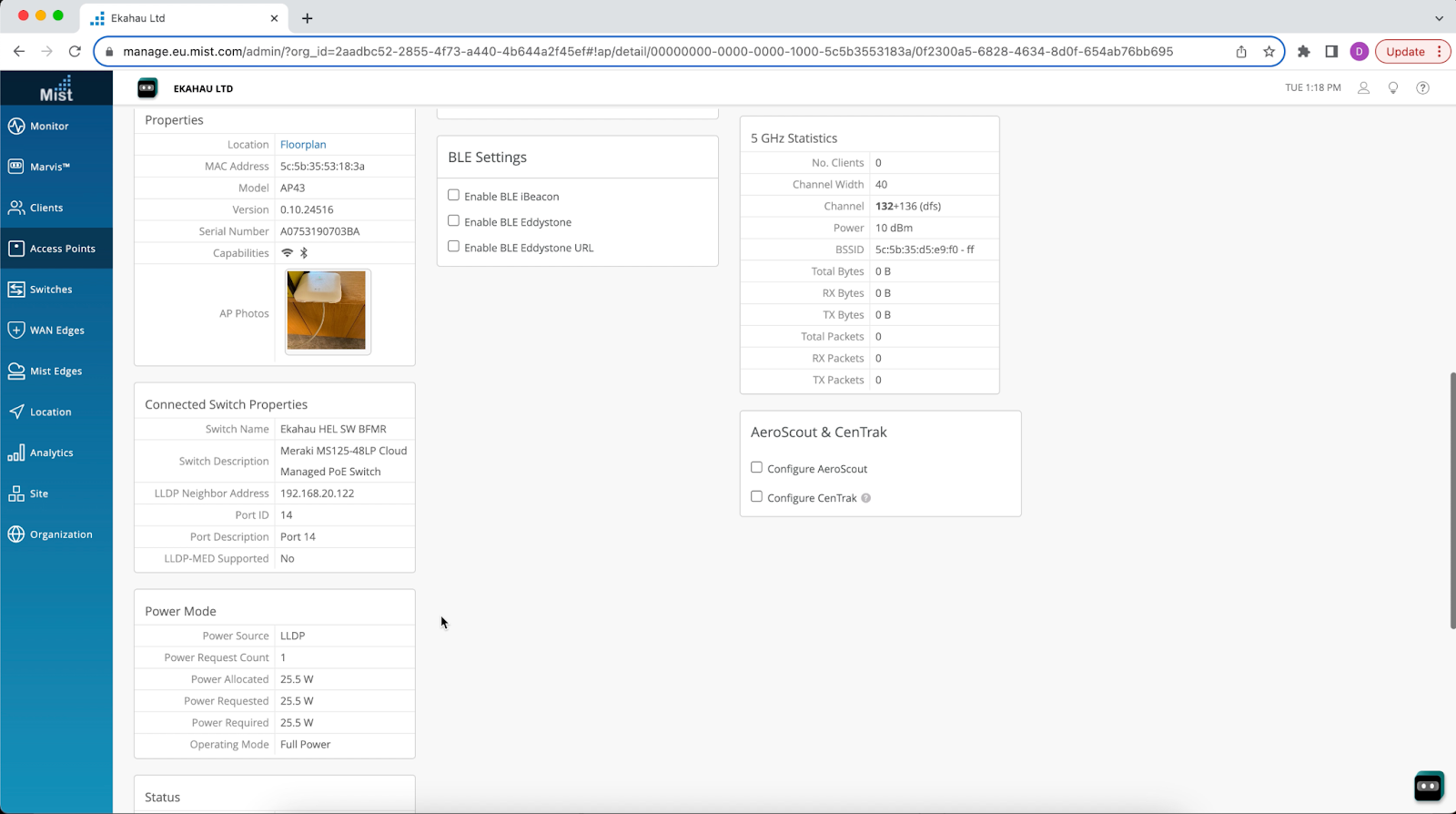
Task: Expand the browser tab search chevron
Action: click(1439, 18)
